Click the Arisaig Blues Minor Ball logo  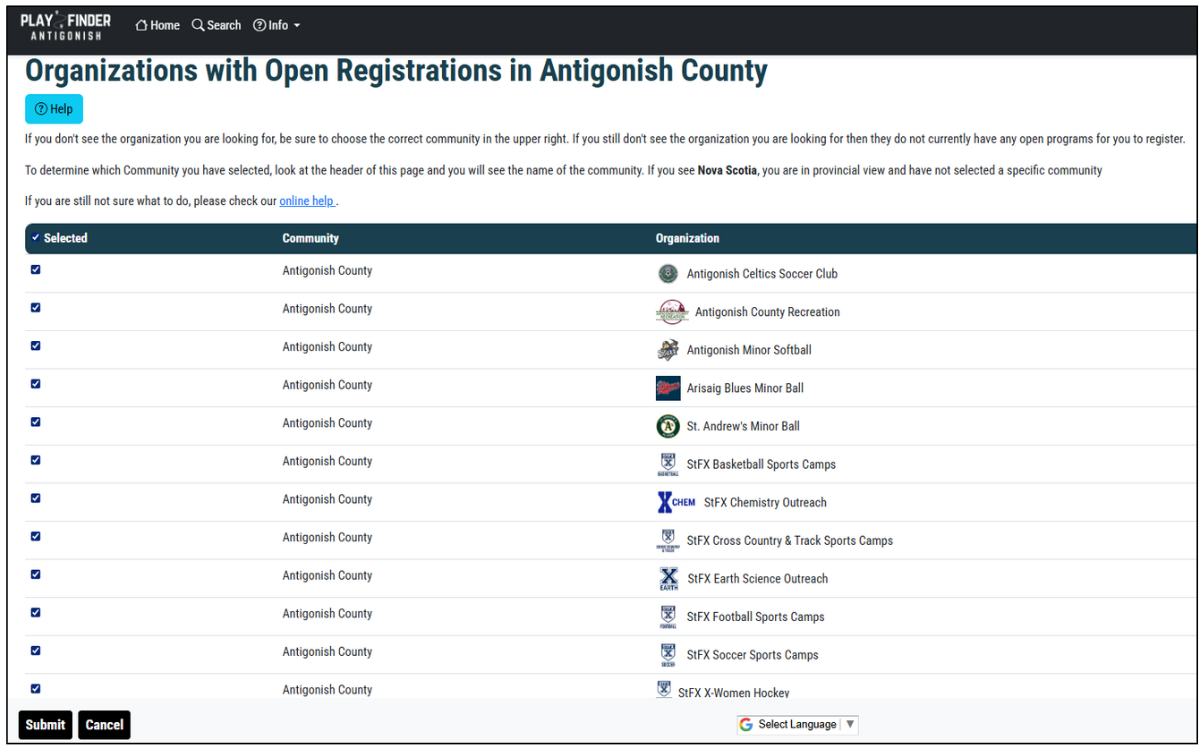pyautogui.click(x=668, y=388)
